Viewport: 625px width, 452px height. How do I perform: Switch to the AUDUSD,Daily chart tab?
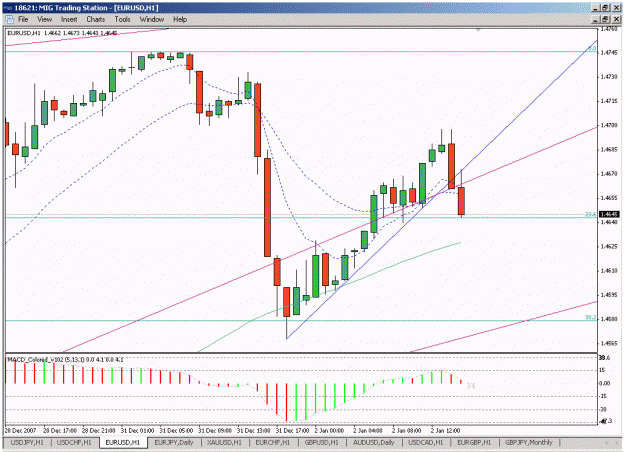click(373, 442)
